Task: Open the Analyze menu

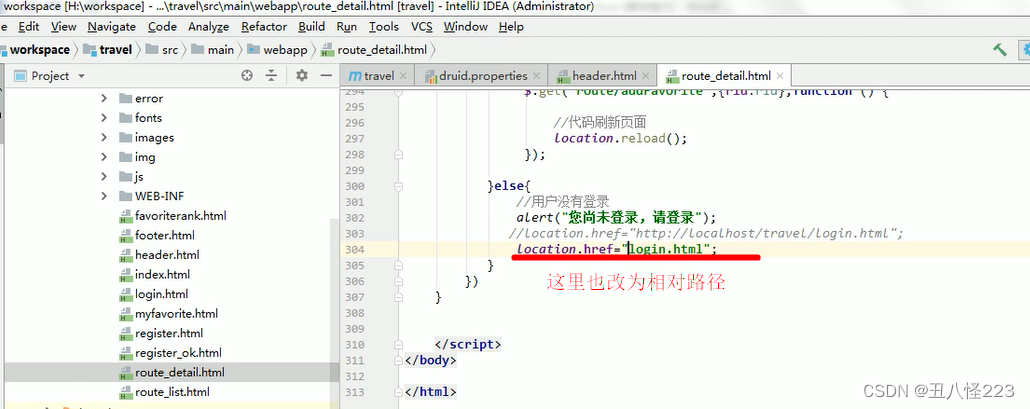Action: (208, 27)
